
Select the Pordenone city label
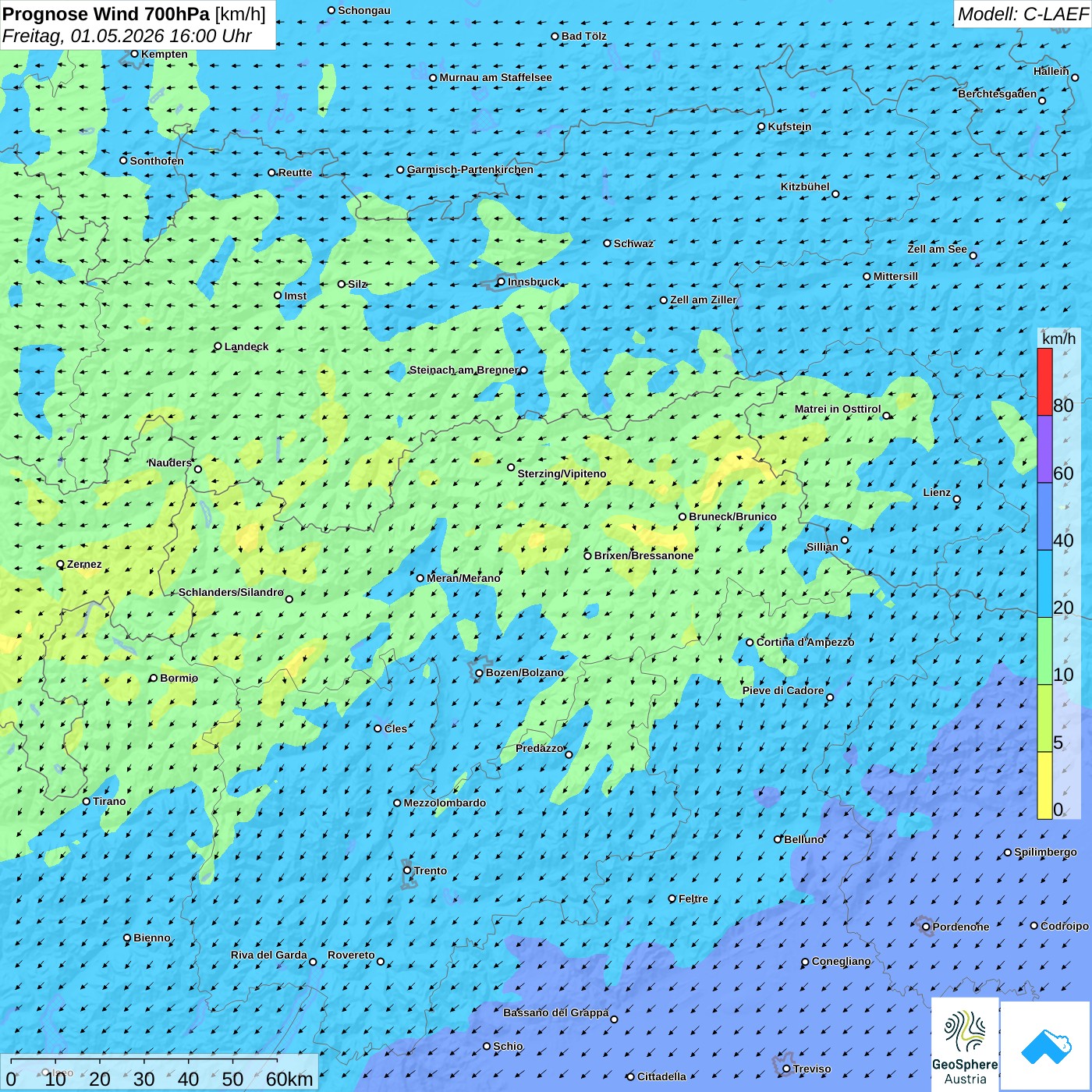[x=961, y=927]
